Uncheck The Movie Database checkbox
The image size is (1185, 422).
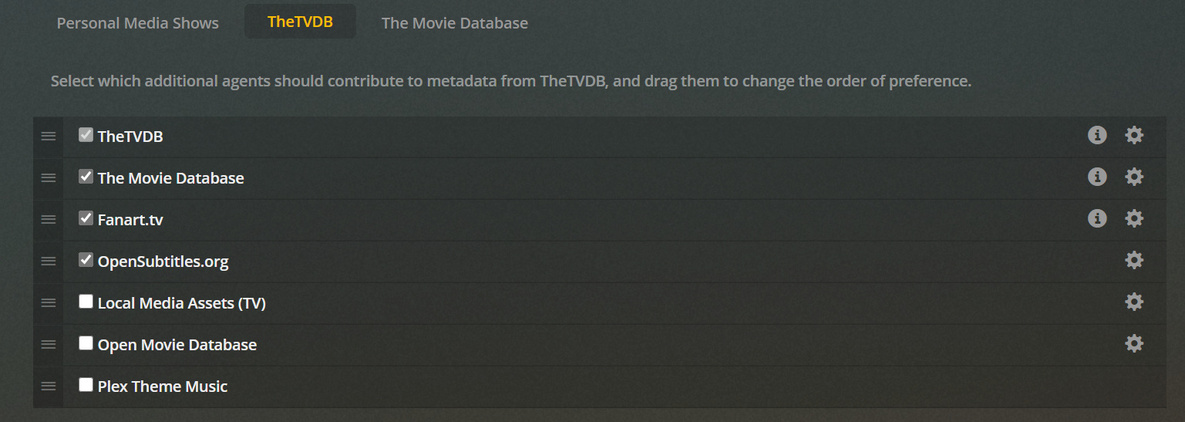(86, 177)
